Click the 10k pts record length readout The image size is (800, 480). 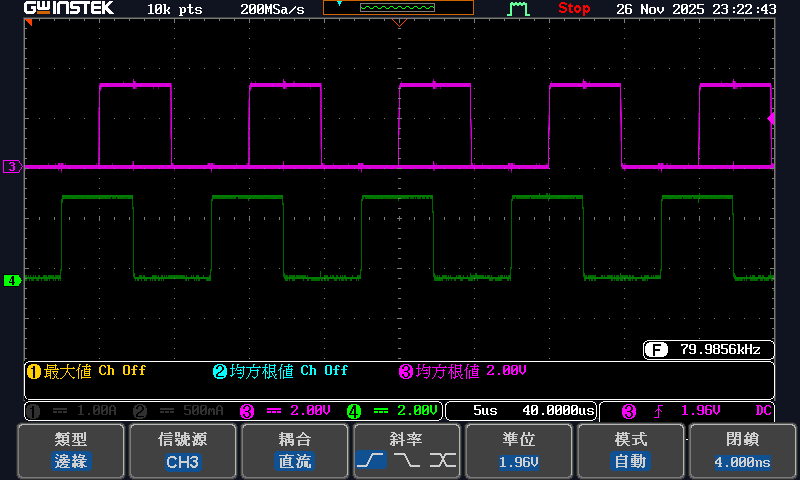click(174, 9)
